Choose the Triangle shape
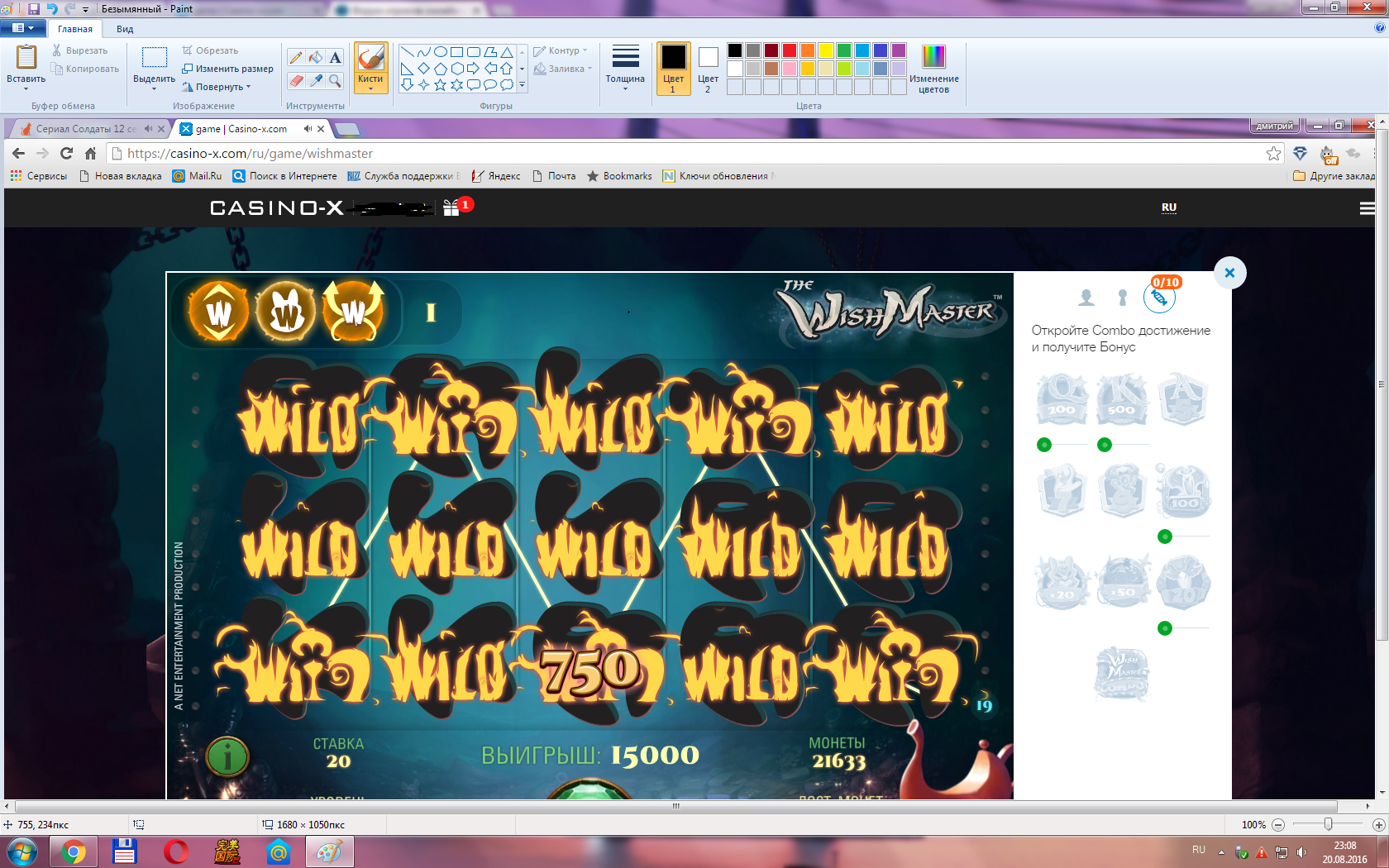The height and width of the screenshot is (868, 1389). [x=506, y=52]
